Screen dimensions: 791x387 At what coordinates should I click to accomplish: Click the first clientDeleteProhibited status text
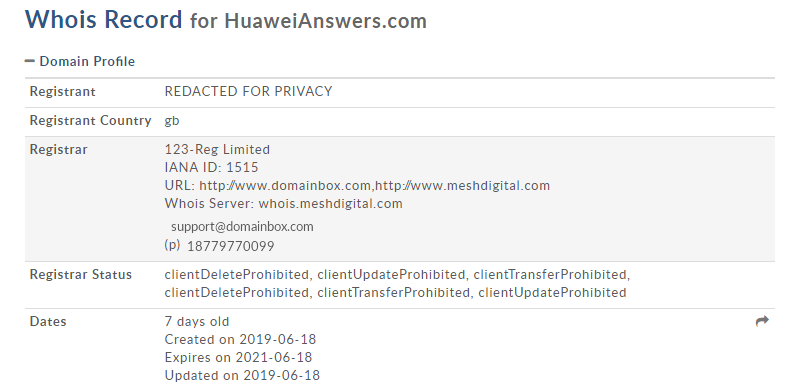pos(236,274)
